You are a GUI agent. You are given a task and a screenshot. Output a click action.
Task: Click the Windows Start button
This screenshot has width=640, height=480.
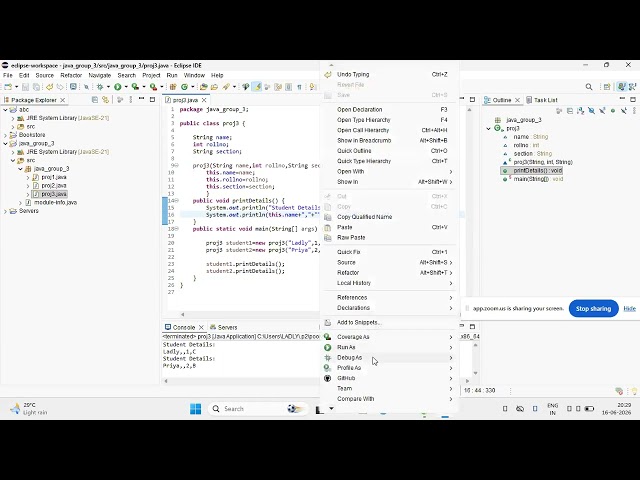[x=196, y=409]
